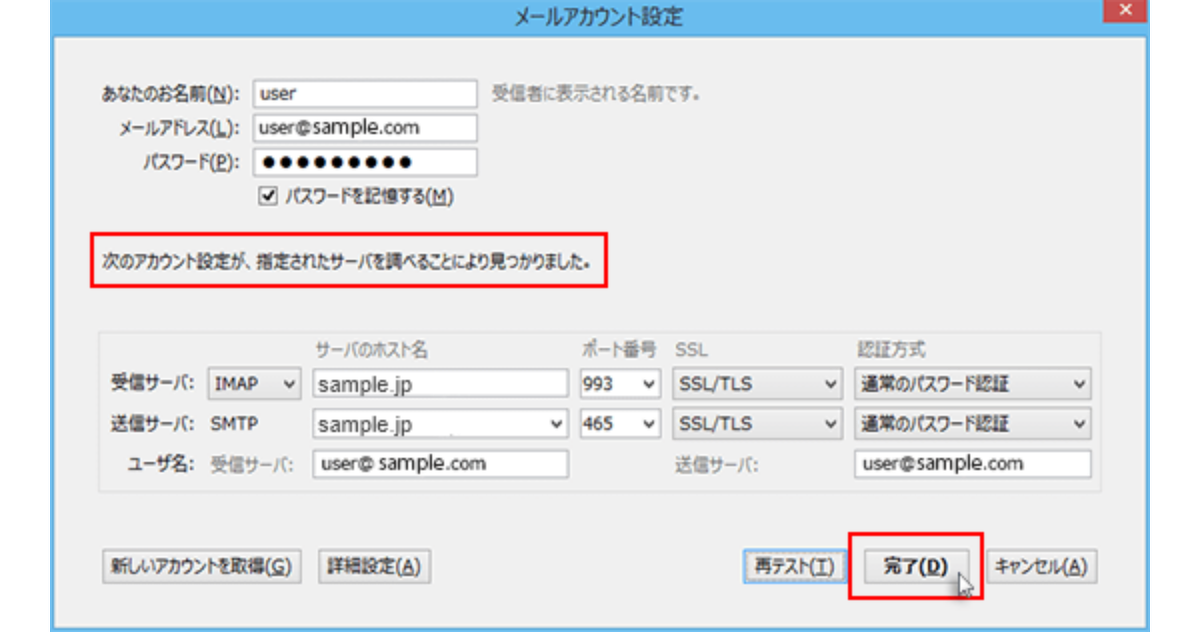The image size is (1200, 632).
Task: Click the outgoing server username field
Action: pos(971,464)
